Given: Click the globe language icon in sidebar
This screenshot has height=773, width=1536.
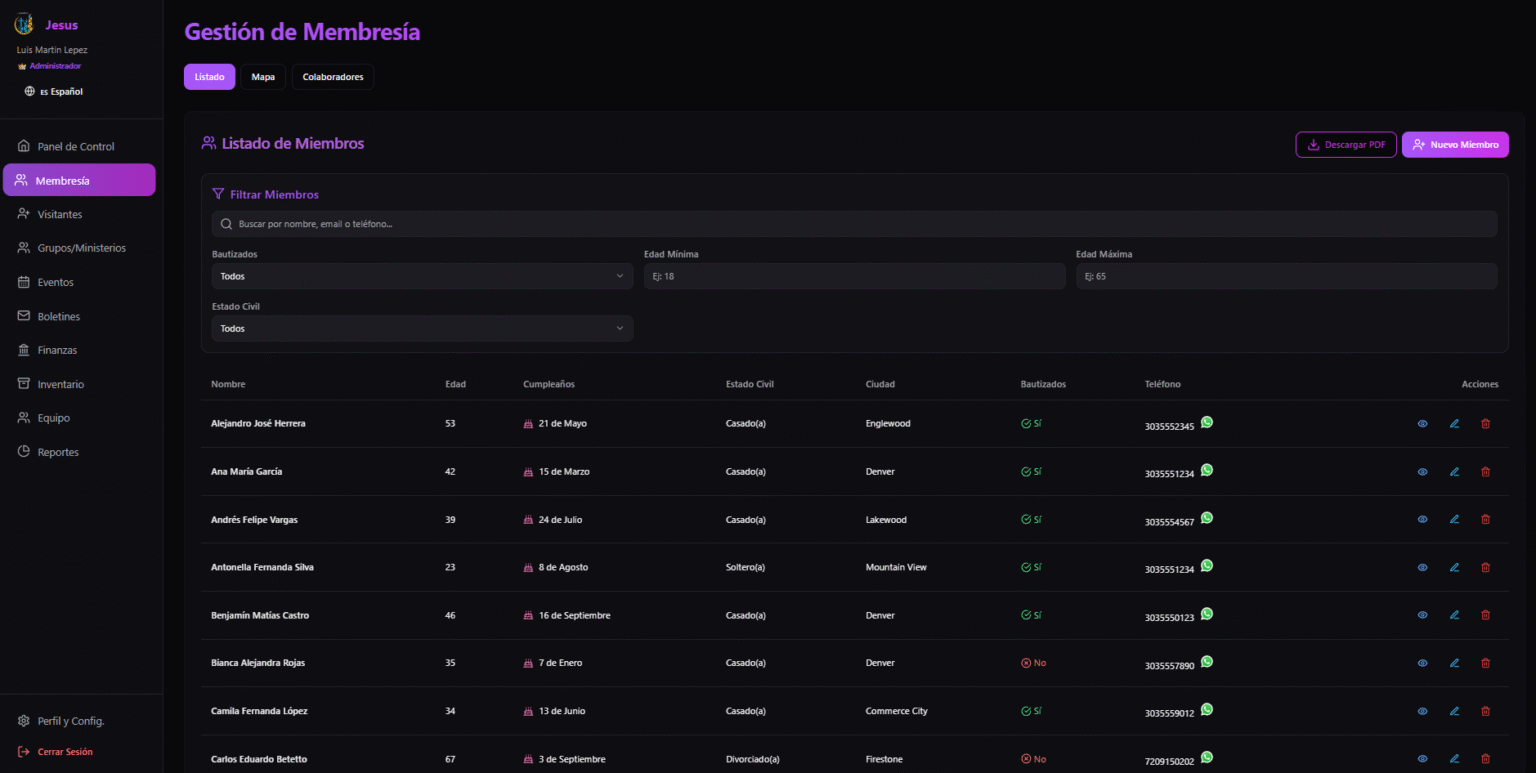Looking at the screenshot, I should 30,92.
